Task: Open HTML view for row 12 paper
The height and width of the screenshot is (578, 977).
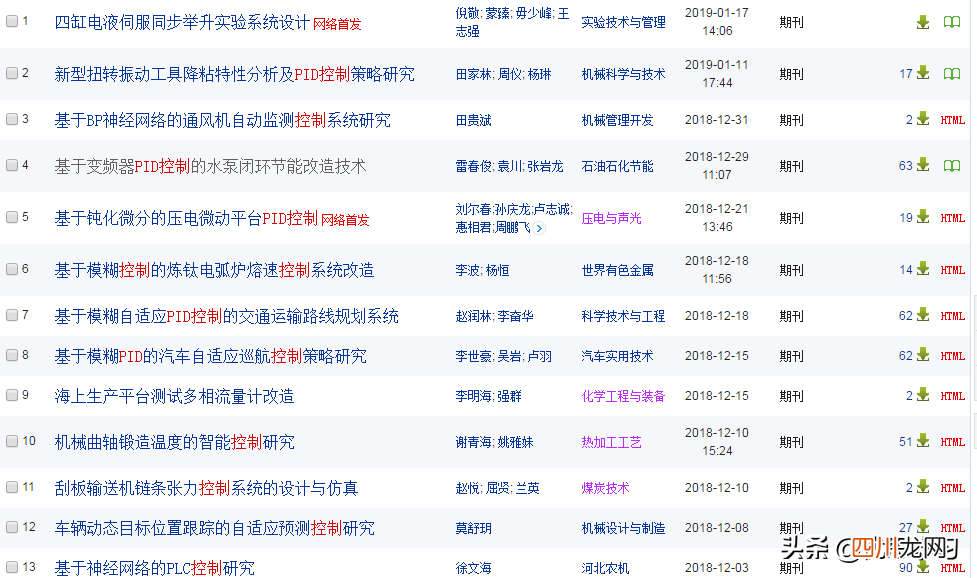Action: coord(953,528)
